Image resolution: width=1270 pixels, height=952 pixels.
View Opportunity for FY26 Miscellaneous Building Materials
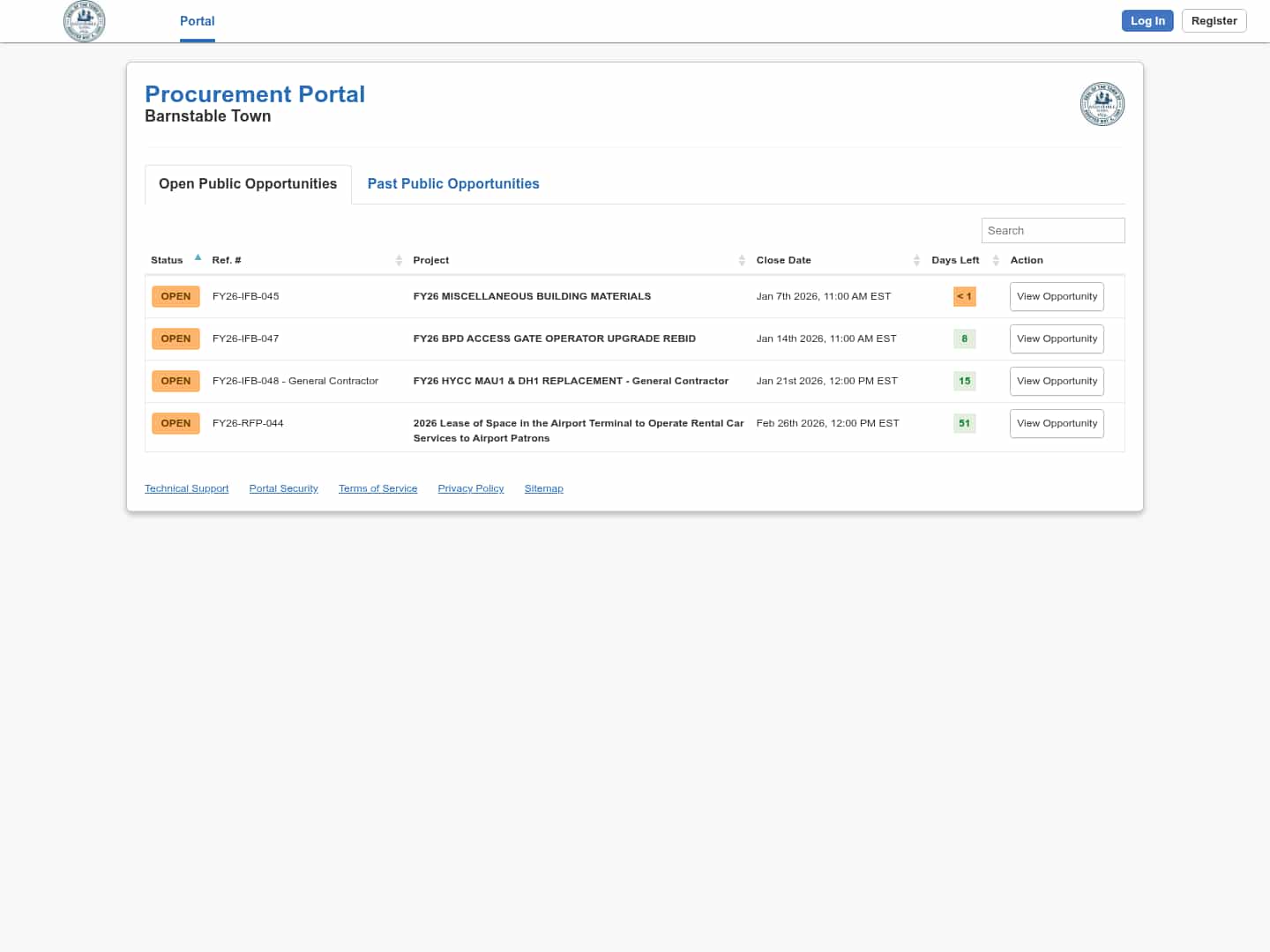pyautogui.click(x=1057, y=297)
